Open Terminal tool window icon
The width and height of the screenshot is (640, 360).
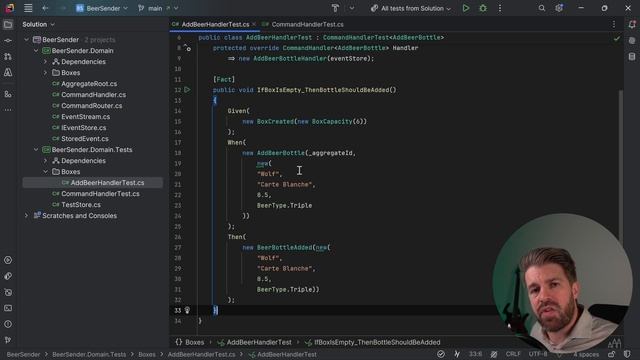(8, 308)
